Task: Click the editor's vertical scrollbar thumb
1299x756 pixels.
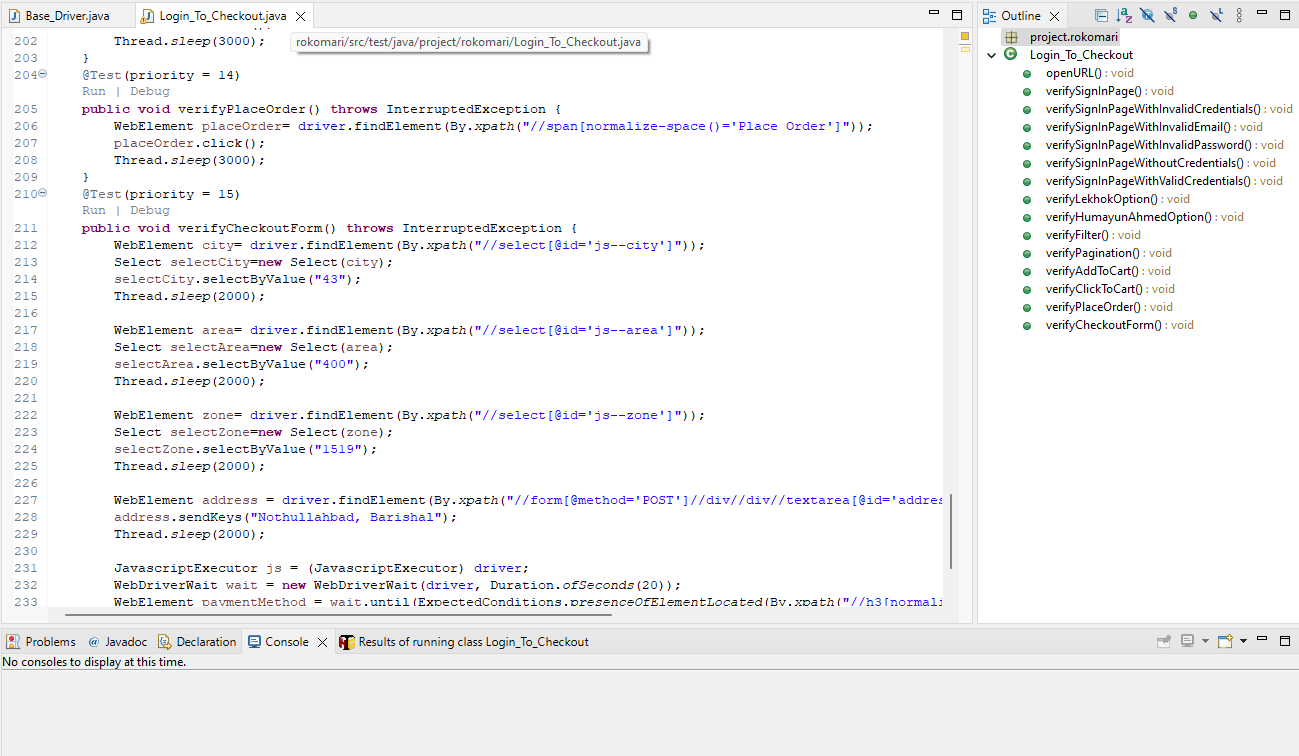Action: (x=951, y=530)
